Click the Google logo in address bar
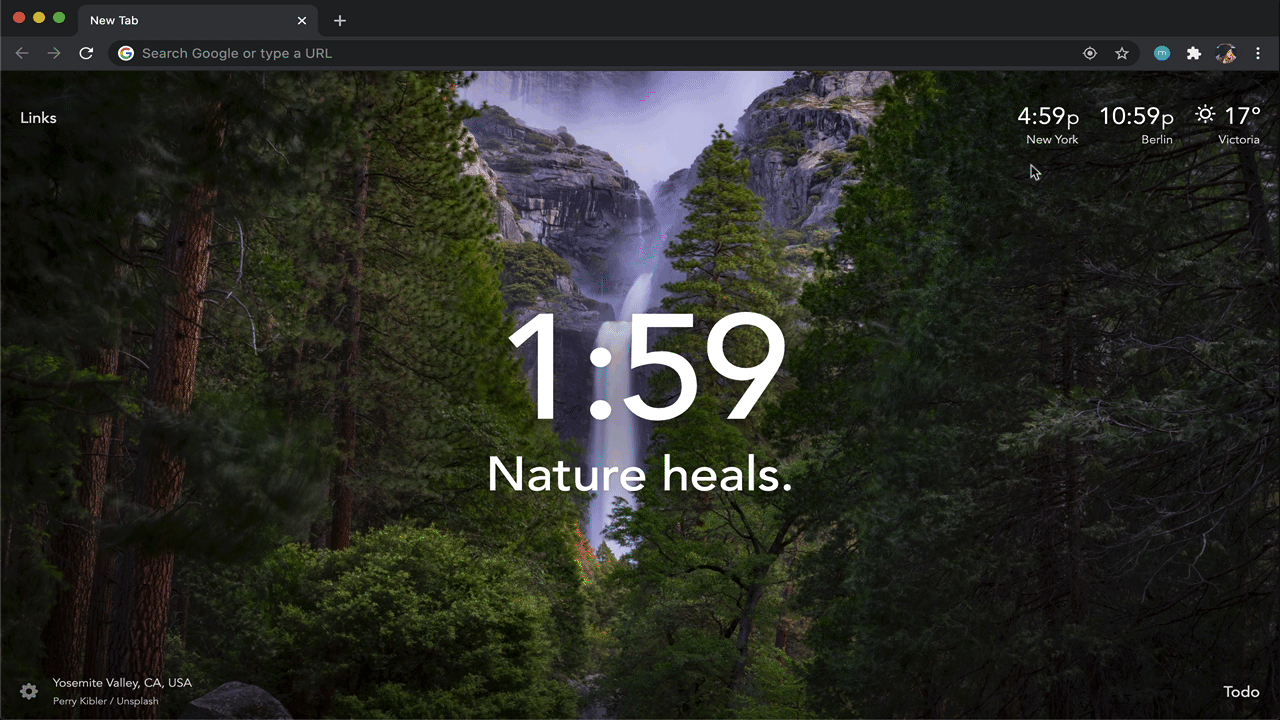This screenshot has height=720, width=1280. (126, 53)
